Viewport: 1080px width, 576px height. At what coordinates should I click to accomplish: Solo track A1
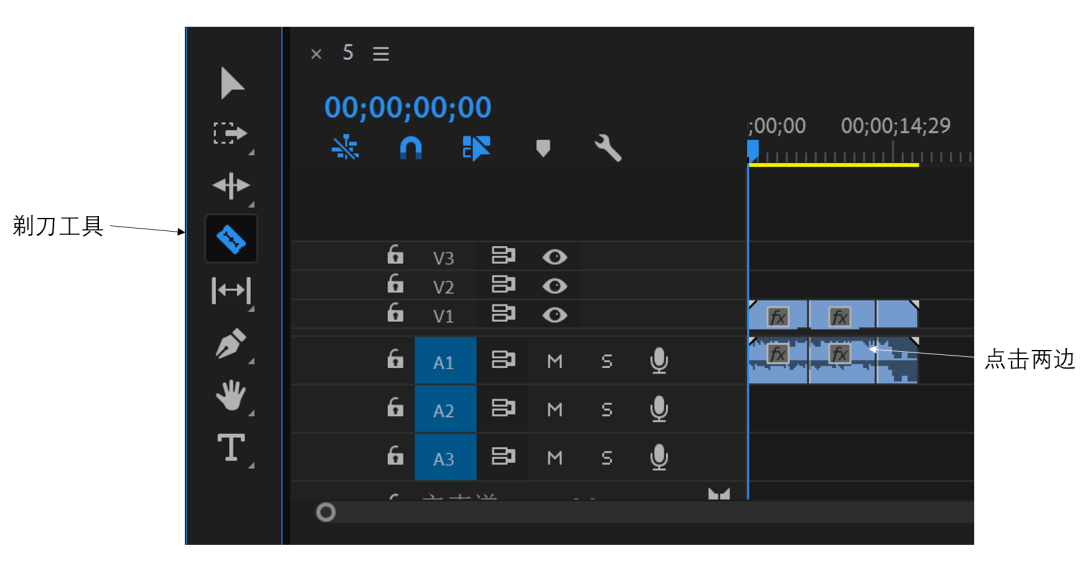coord(606,361)
